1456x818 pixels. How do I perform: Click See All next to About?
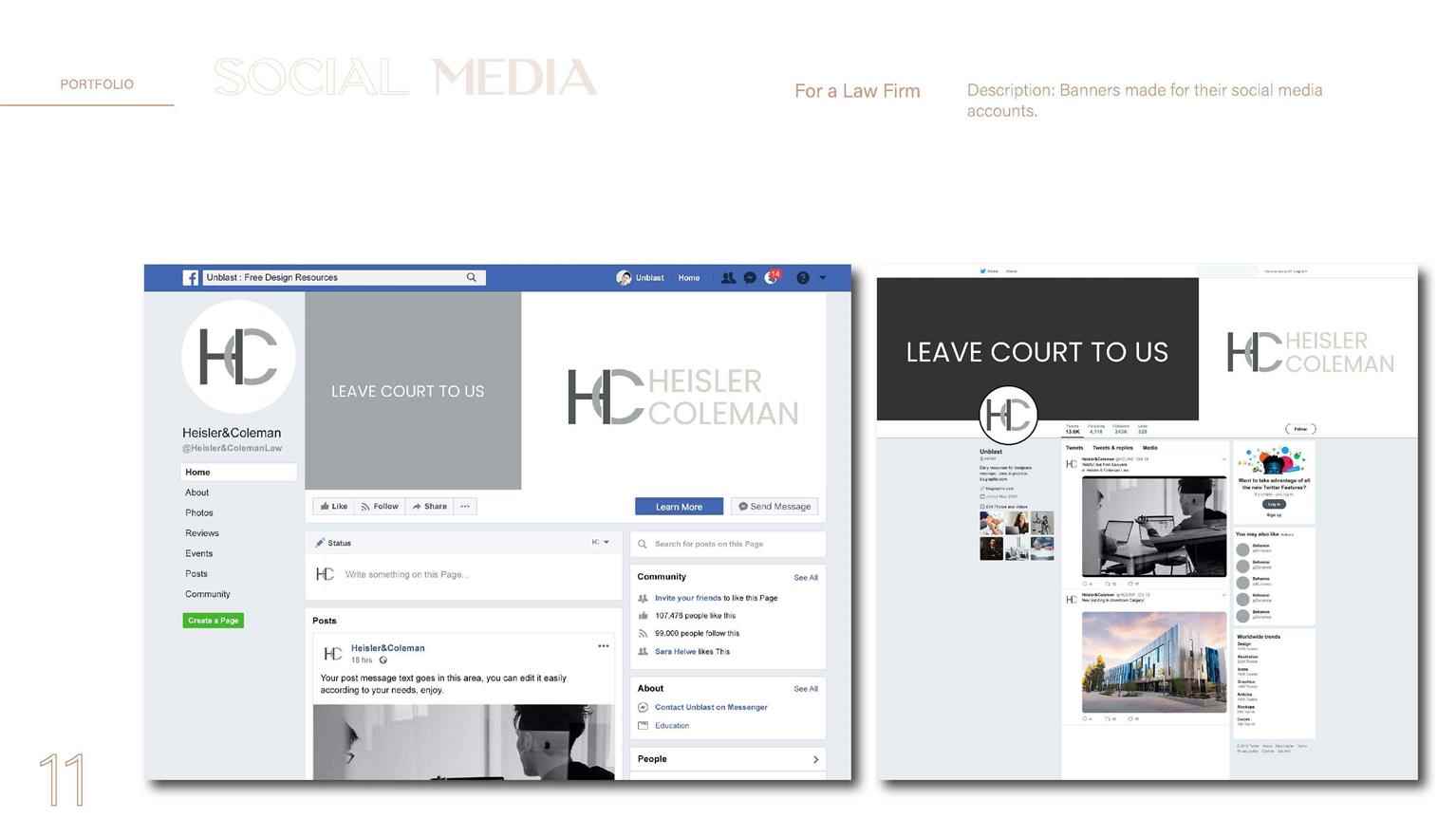click(806, 689)
